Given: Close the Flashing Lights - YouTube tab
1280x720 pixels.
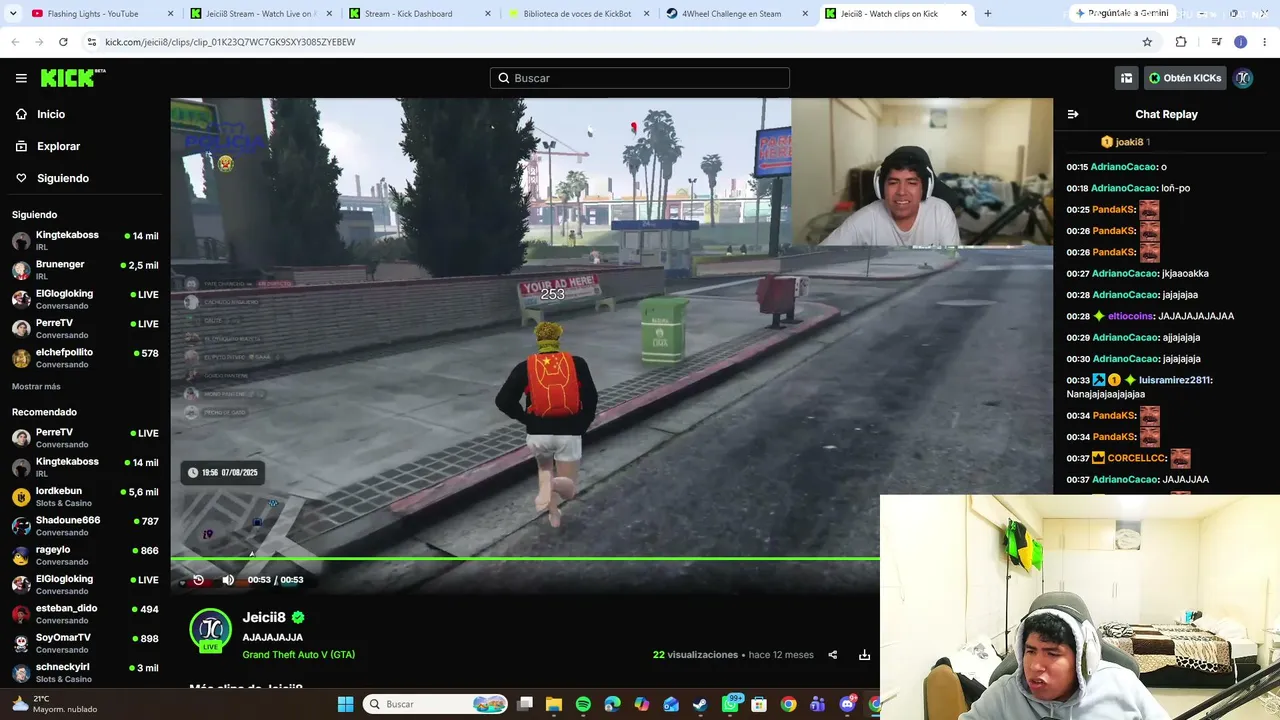Looking at the screenshot, I should [x=170, y=14].
